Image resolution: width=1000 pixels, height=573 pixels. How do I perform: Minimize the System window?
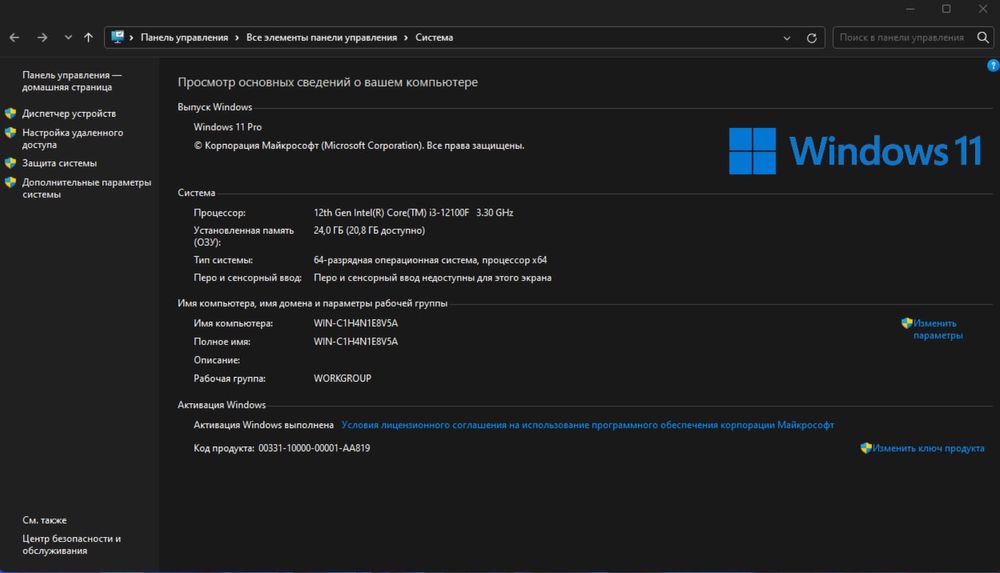click(x=910, y=9)
